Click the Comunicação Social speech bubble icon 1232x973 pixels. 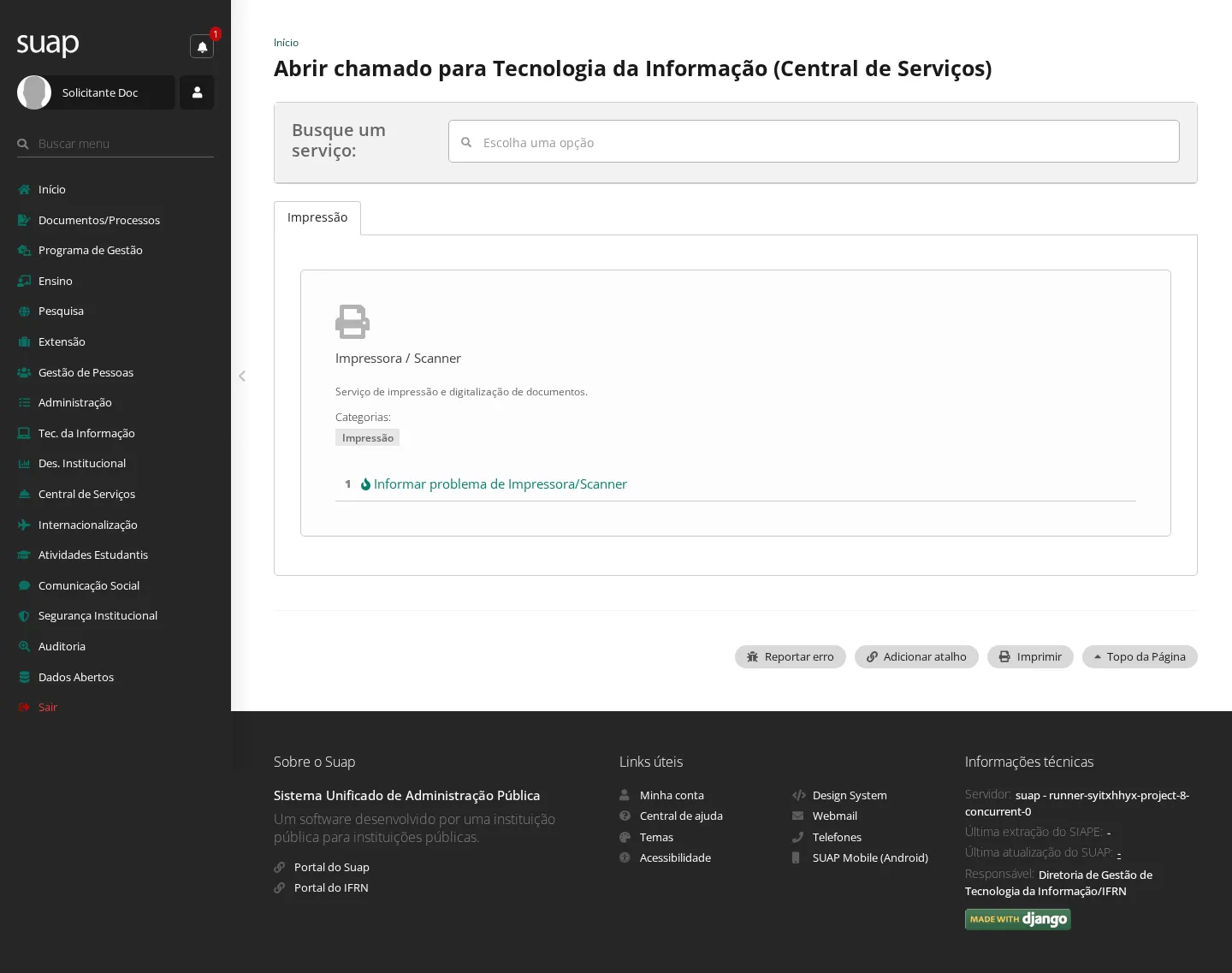click(x=24, y=585)
